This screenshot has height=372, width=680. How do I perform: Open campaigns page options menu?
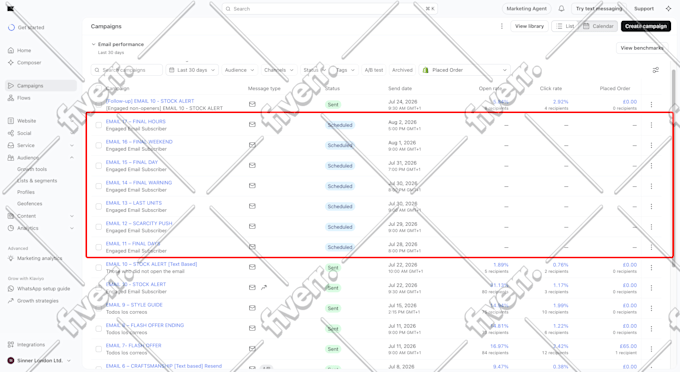(x=502, y=26)
